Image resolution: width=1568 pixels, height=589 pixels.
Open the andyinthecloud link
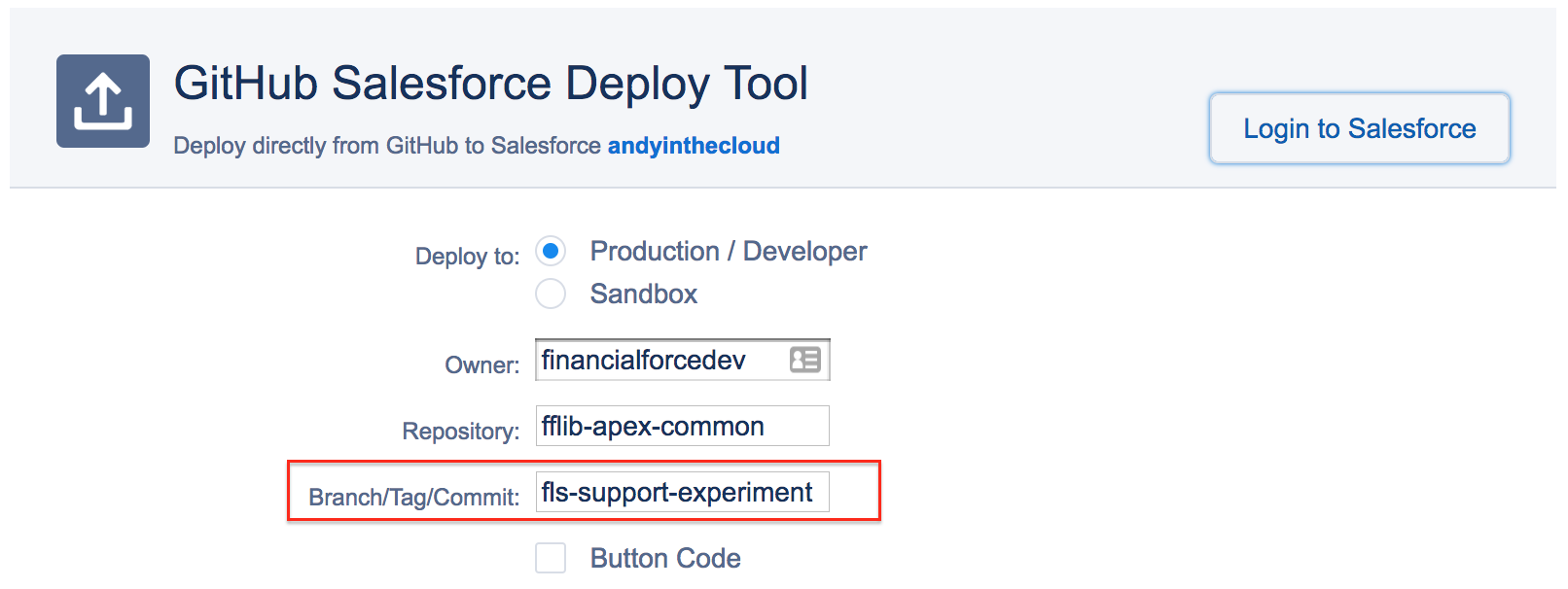(694, 146)
